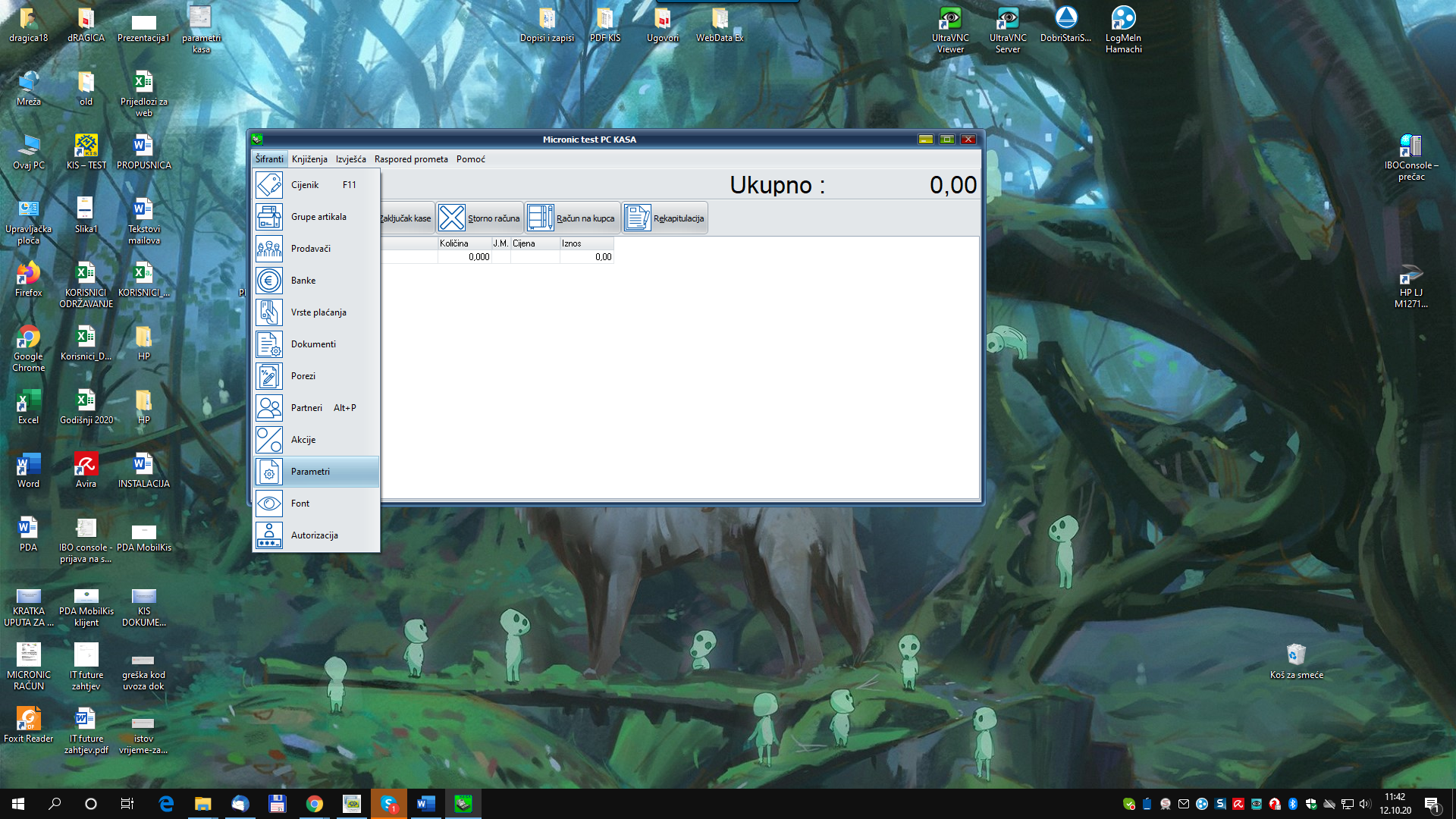The width and height of the screenshot is (1456, 819).
Task: Click the Storno računa button
Action: click(480, 218)
